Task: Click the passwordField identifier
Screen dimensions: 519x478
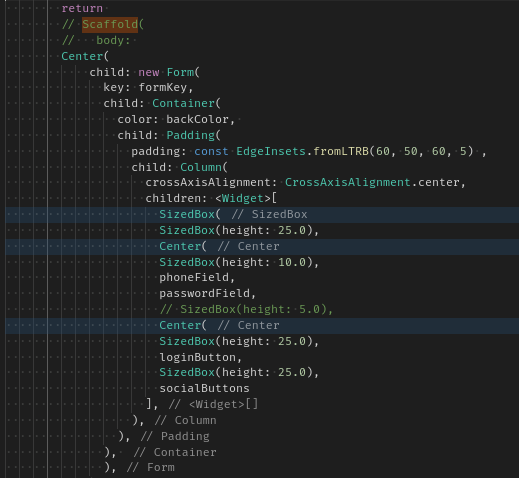Action: (x=204, y=294)
